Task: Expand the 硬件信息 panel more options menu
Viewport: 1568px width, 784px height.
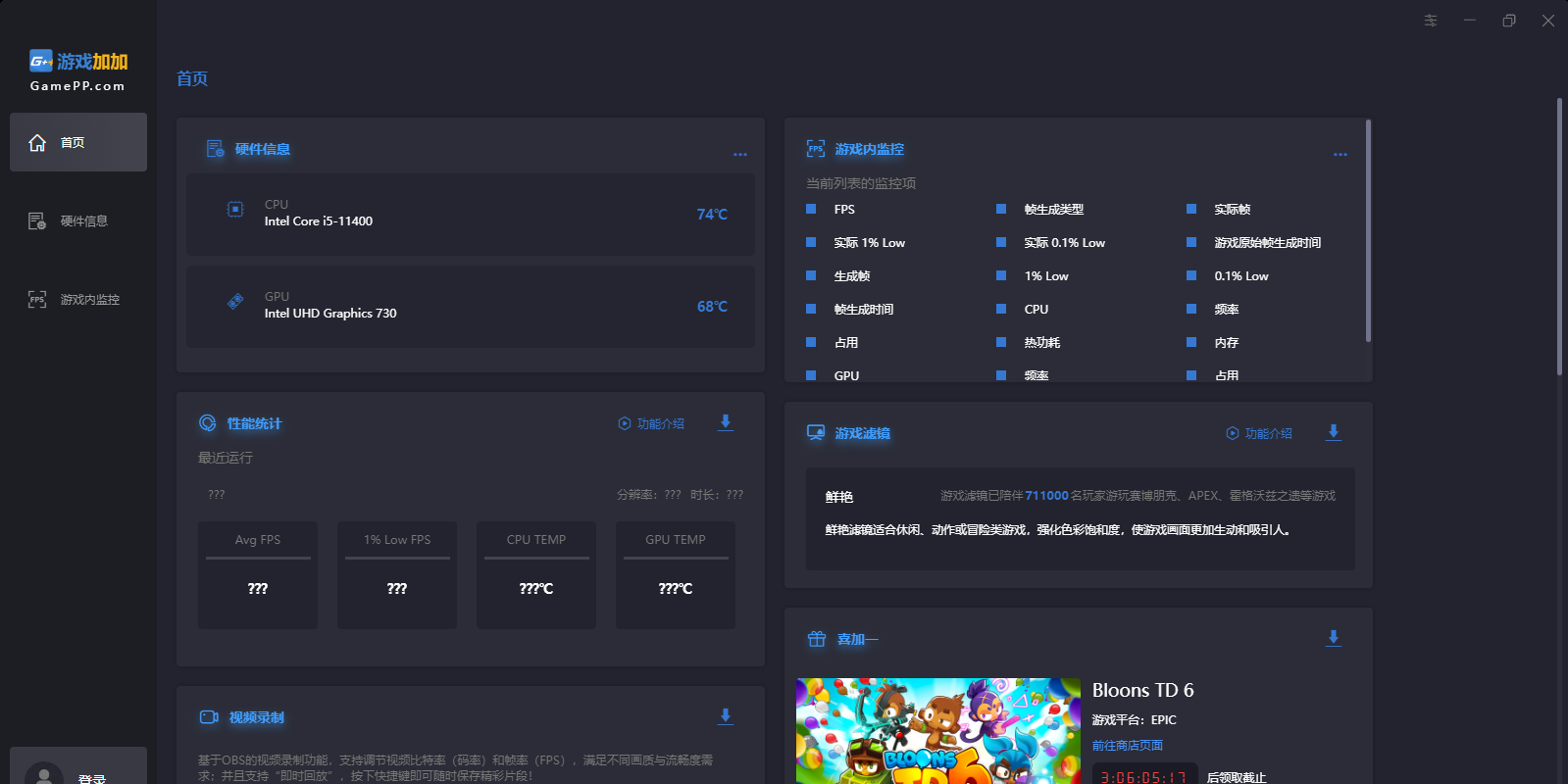Action: point(740,154)
